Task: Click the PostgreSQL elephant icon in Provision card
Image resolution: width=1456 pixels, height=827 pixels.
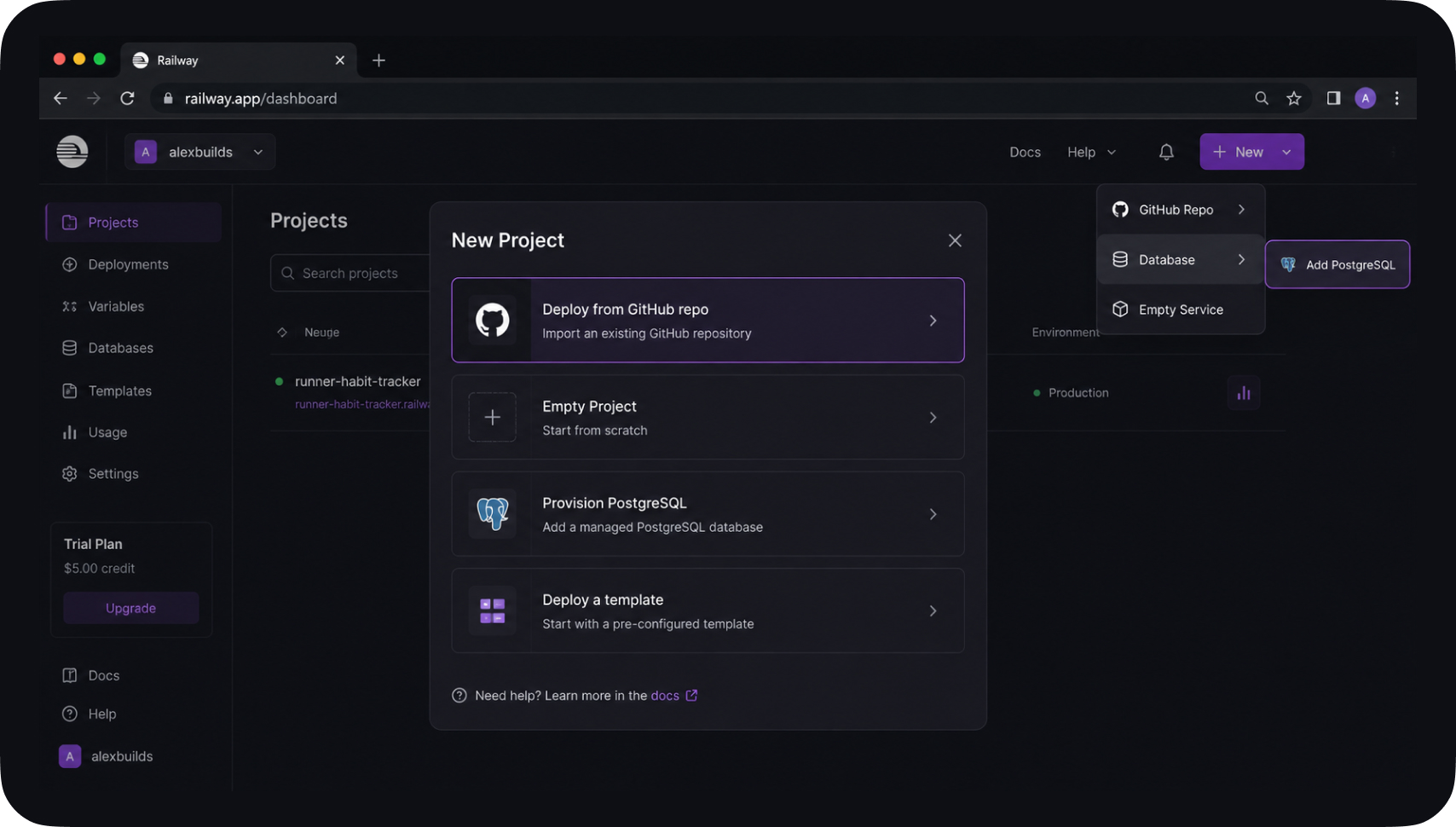Action: pos(492,514)
